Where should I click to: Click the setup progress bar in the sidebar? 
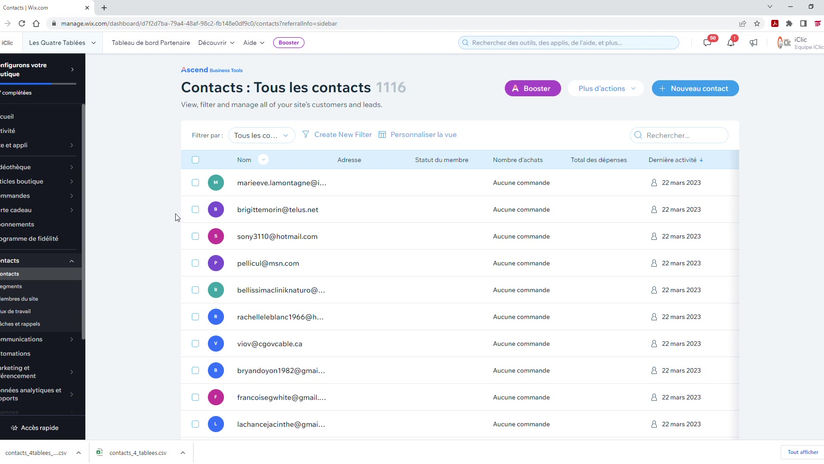38,84
